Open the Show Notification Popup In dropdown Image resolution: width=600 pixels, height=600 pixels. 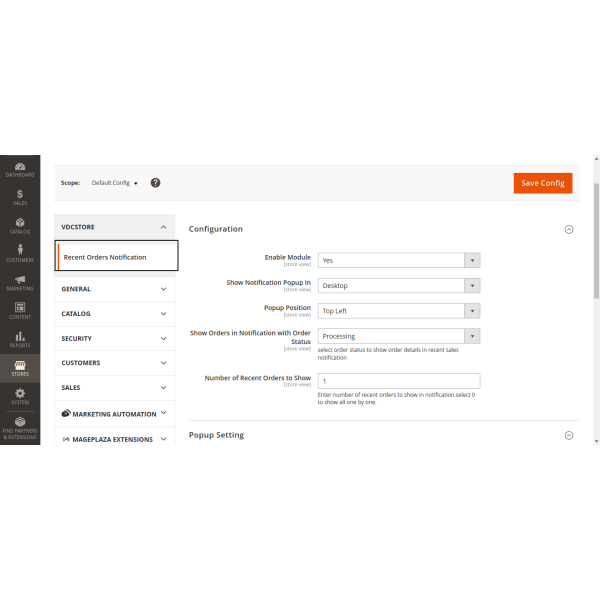[x=398, y=285]
